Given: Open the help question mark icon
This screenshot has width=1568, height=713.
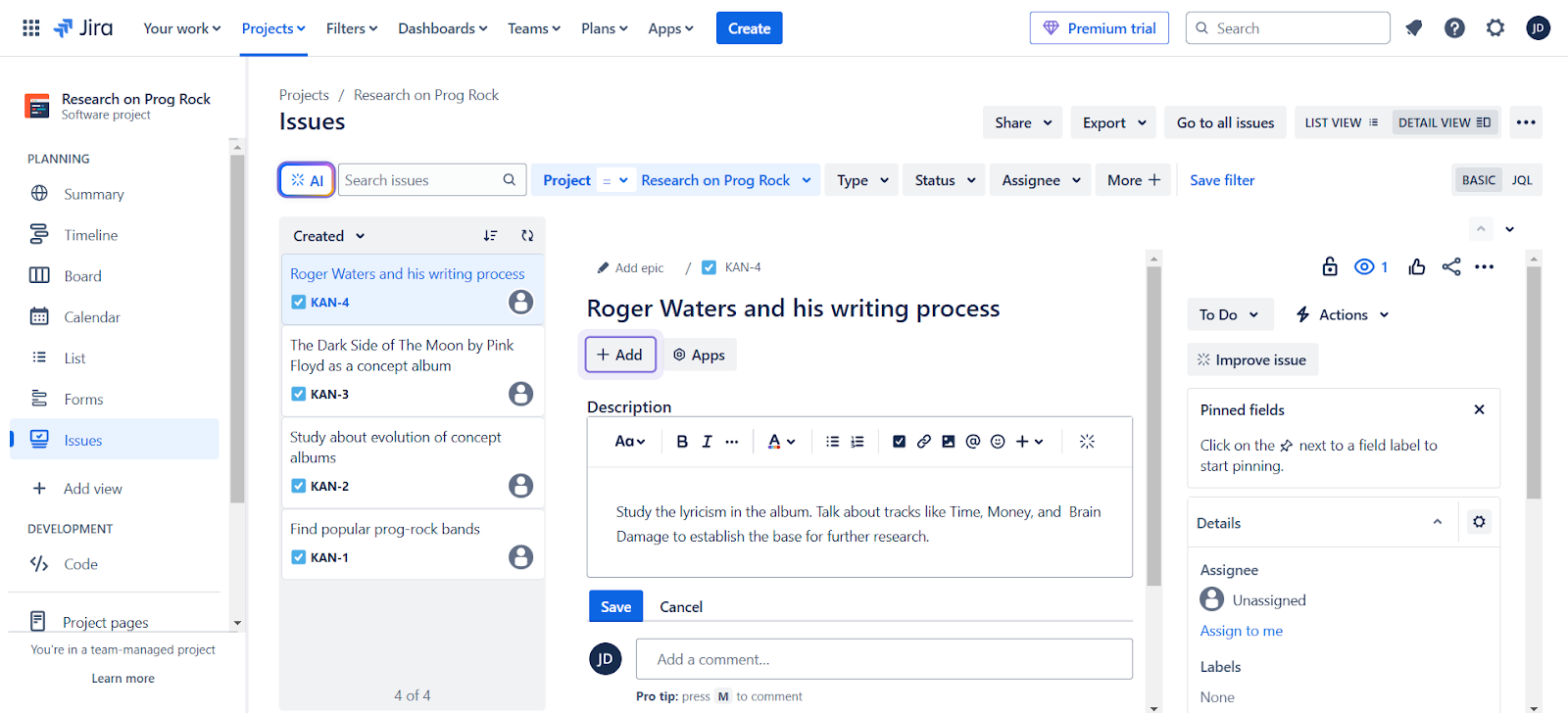Looking at the screenshot, I should [x=1454, y=28].
